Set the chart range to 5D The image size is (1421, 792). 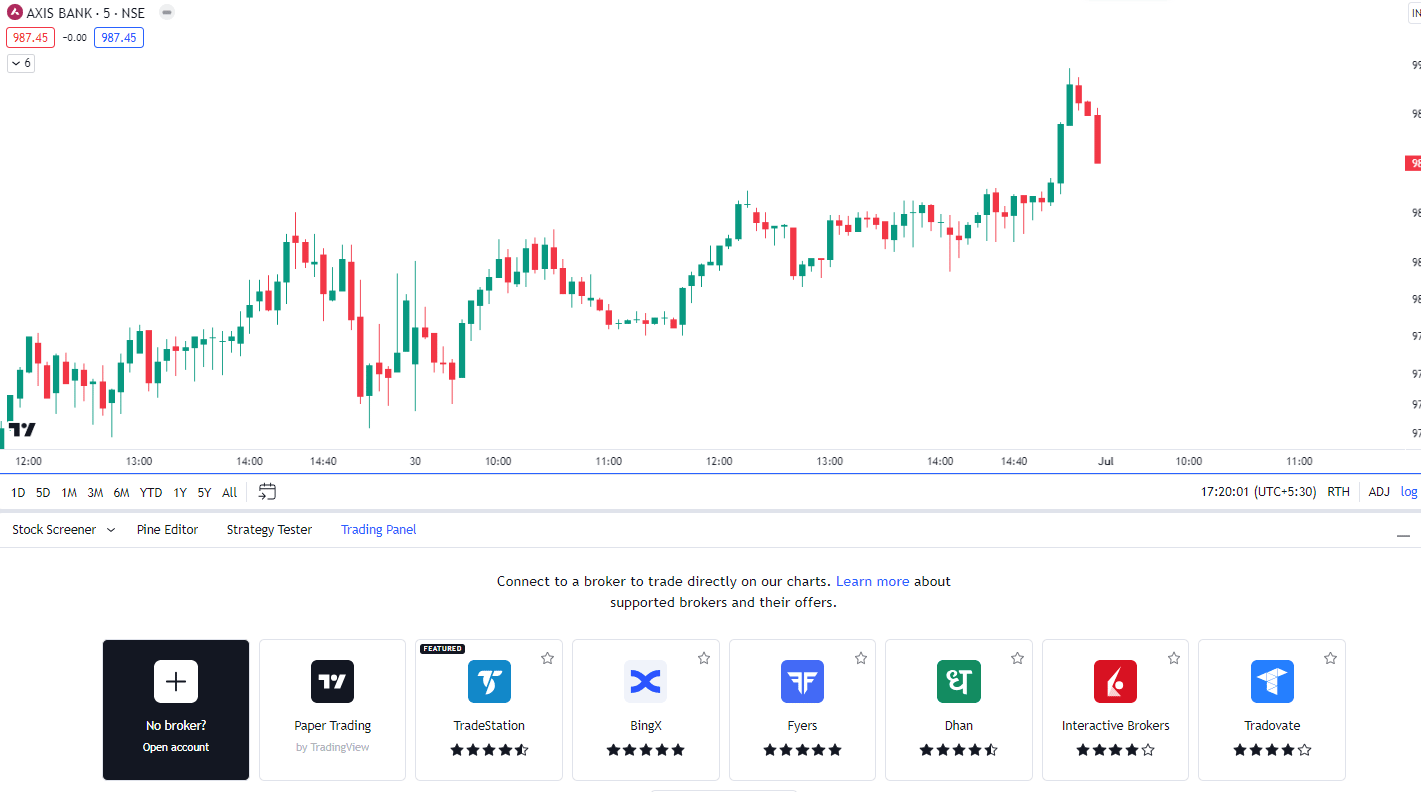pos(43,492)
